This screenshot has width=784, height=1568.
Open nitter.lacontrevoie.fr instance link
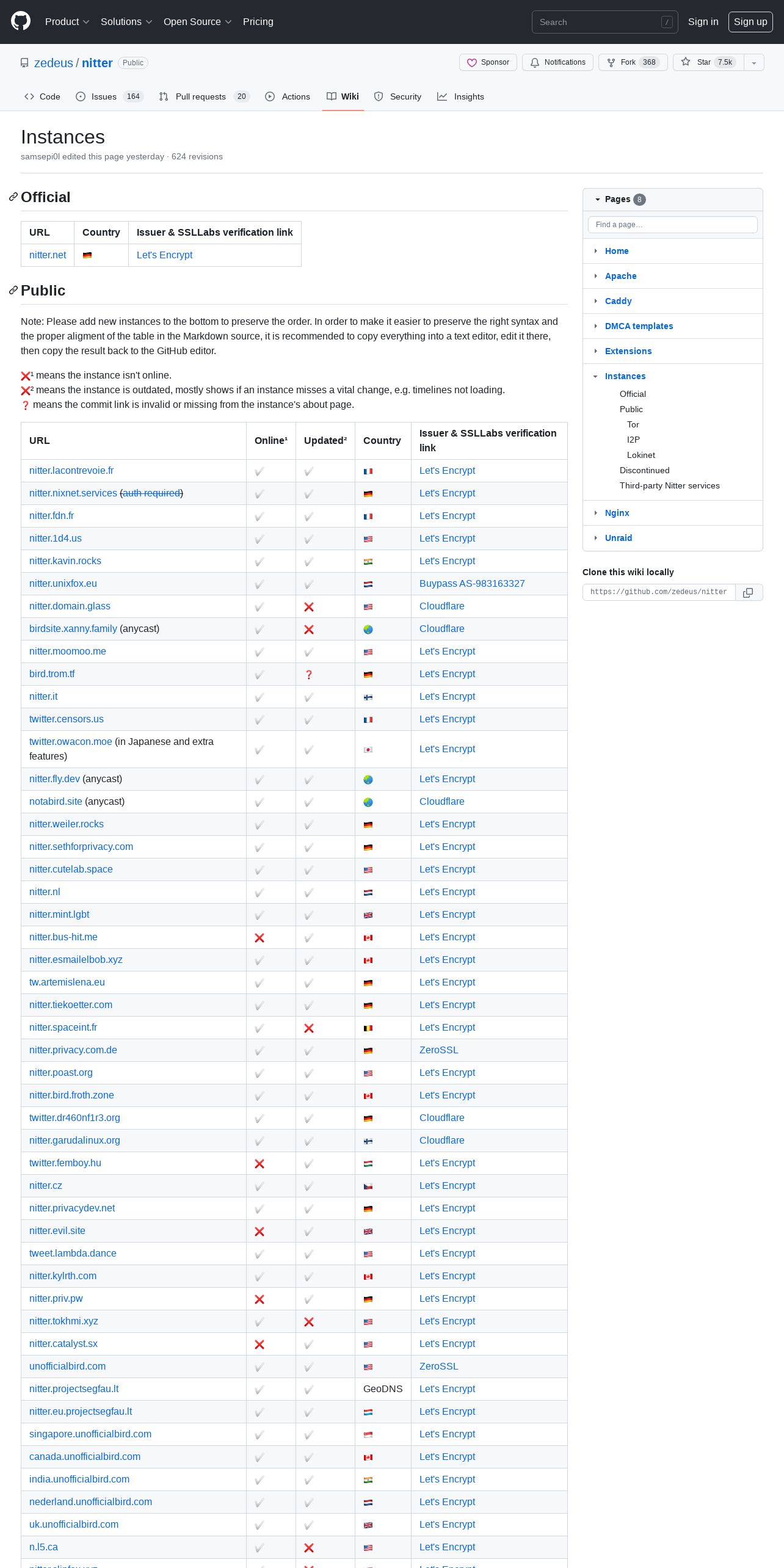click(x=71, y=471)
